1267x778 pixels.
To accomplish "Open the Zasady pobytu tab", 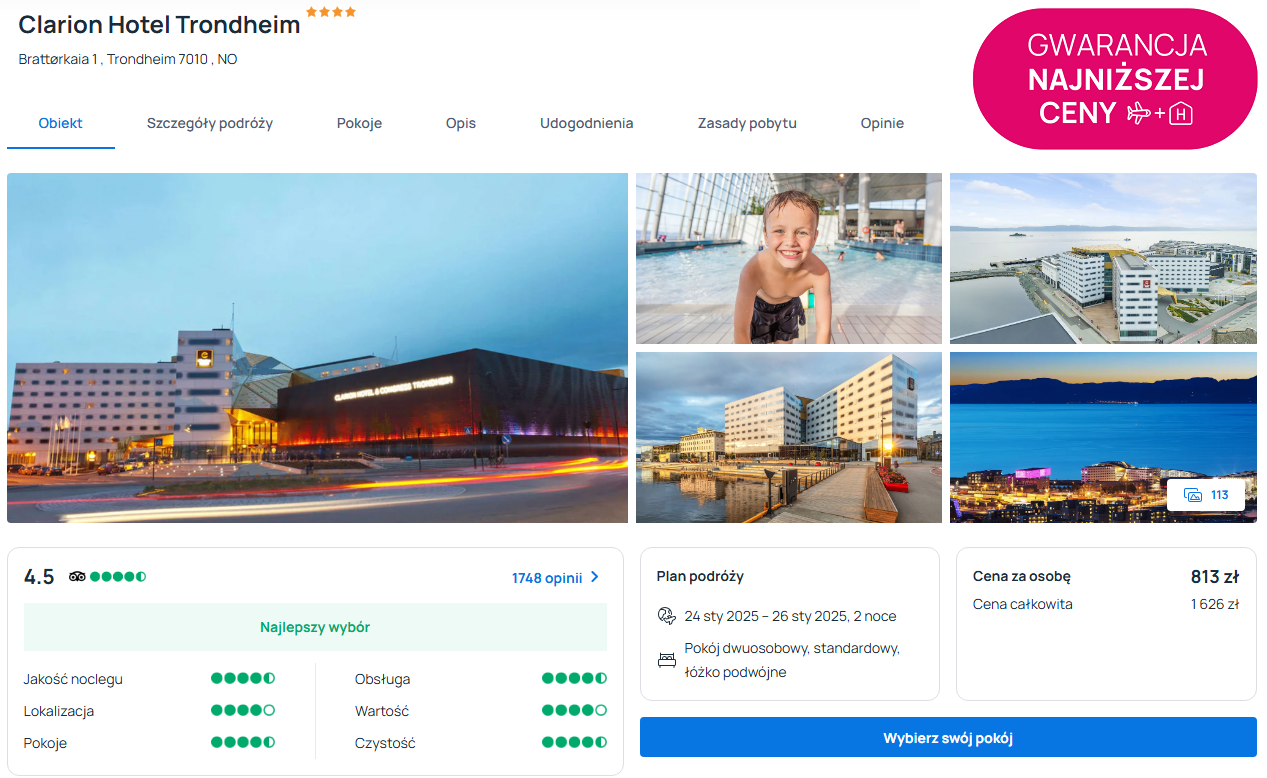I will pos(747,124).
